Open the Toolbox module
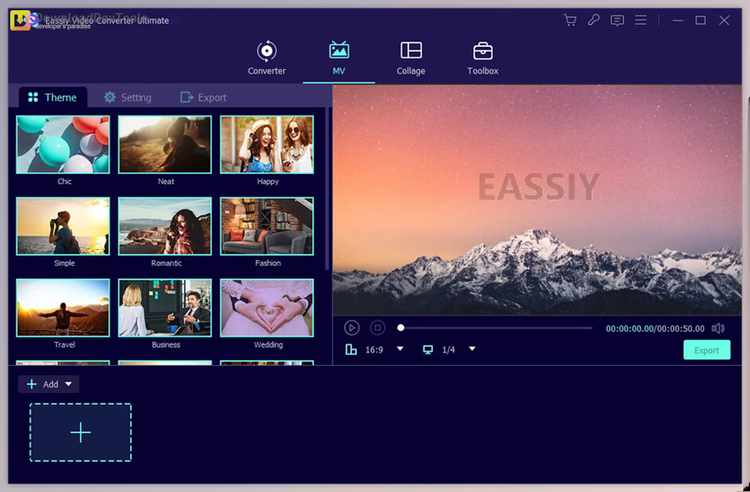The height and width of the screenshot is (492, 750). (x=483, y=58)
